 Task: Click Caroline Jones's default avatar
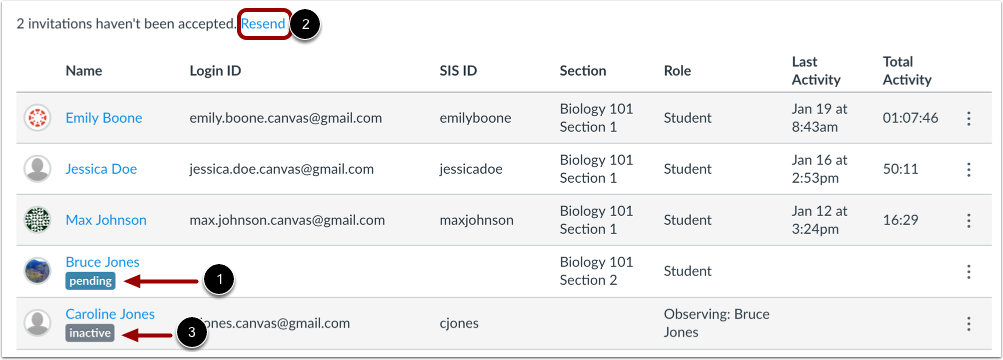(37, 323)
